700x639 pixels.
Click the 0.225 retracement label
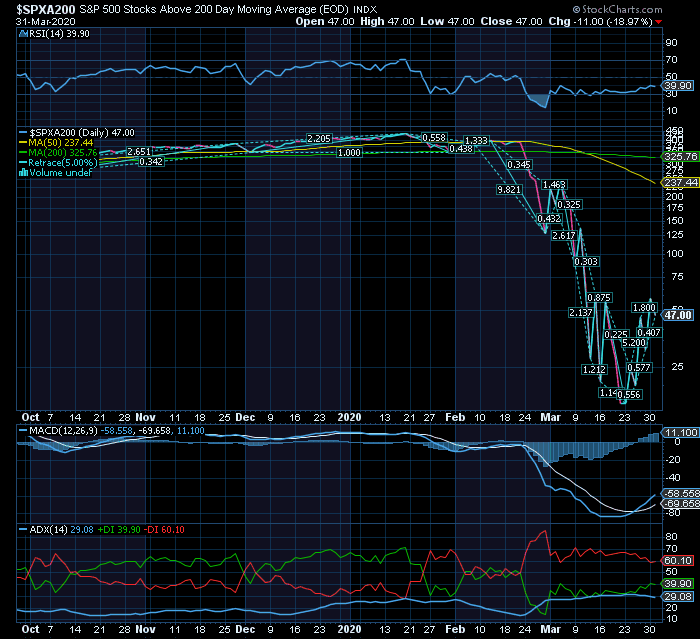[616, 334]
